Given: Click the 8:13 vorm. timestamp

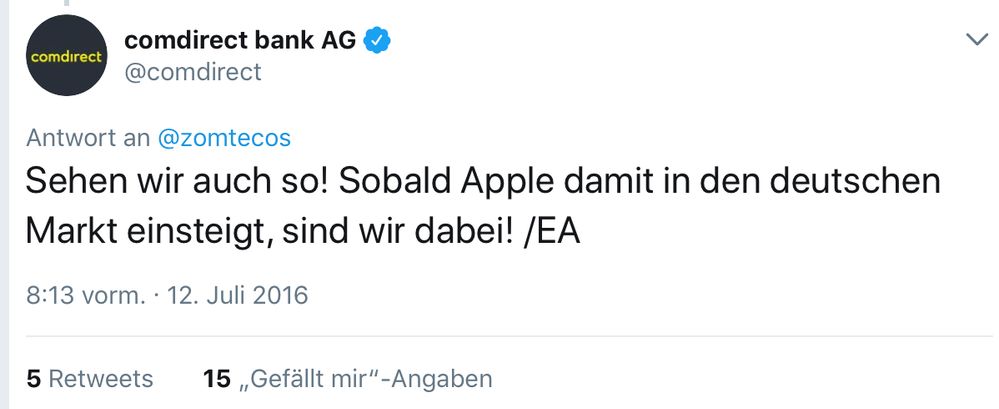Looking at the screenshot, I should [86, 295].
